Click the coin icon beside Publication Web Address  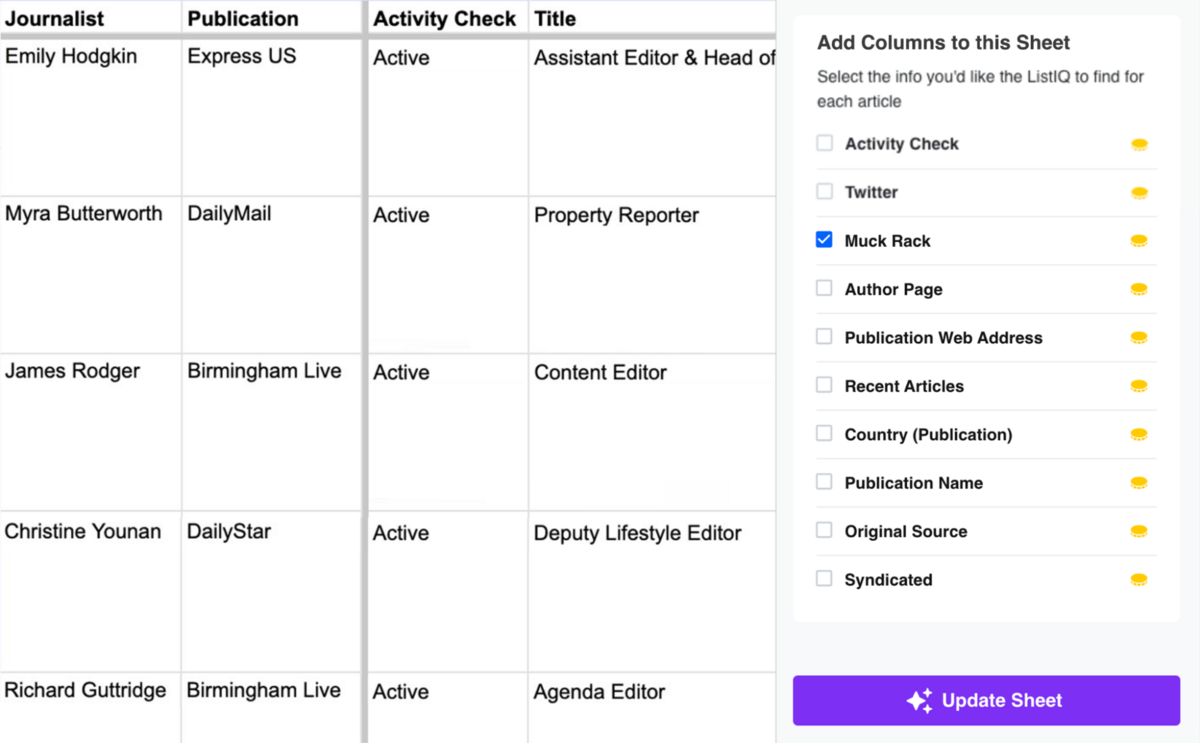pyautogui.click(x=1138, y=337)
